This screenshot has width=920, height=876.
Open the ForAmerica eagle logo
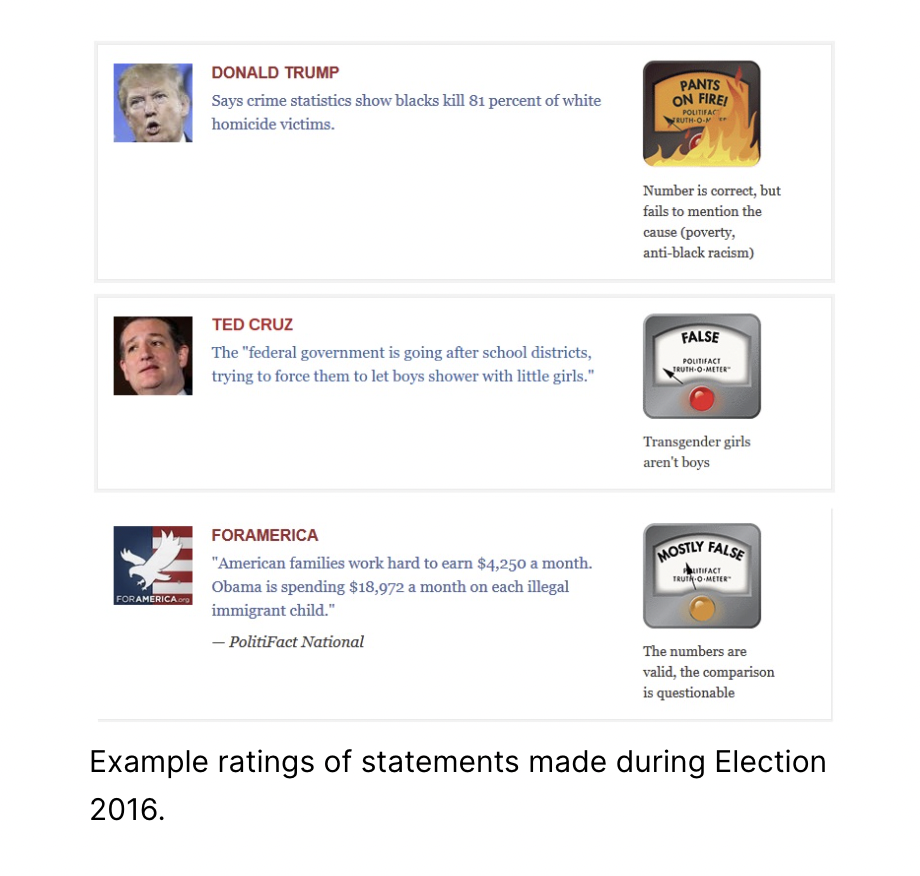(153, 566)
